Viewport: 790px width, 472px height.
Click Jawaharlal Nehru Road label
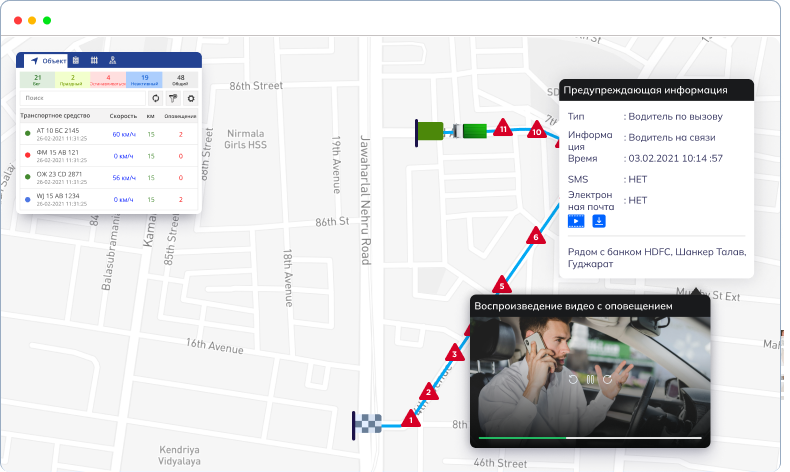coord(365,200)
